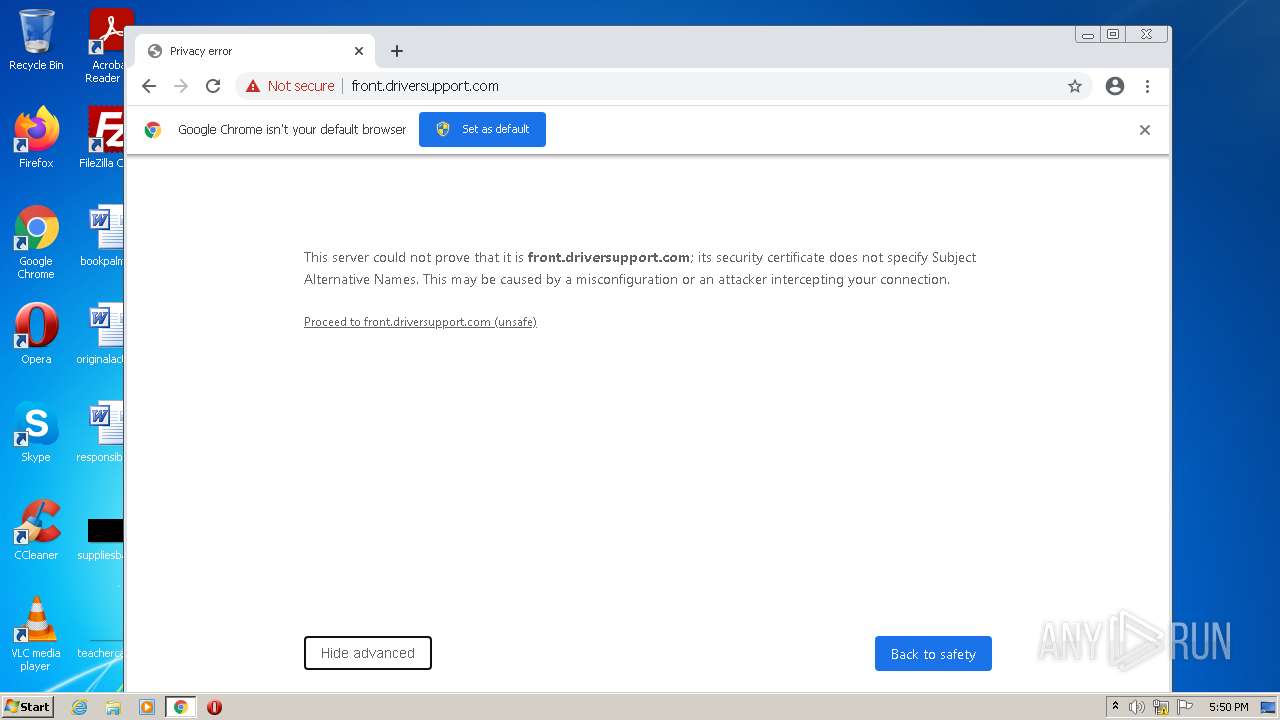Launch Opera from the desktop
This screenshot has width=1280, height=720.
(36, 334)
